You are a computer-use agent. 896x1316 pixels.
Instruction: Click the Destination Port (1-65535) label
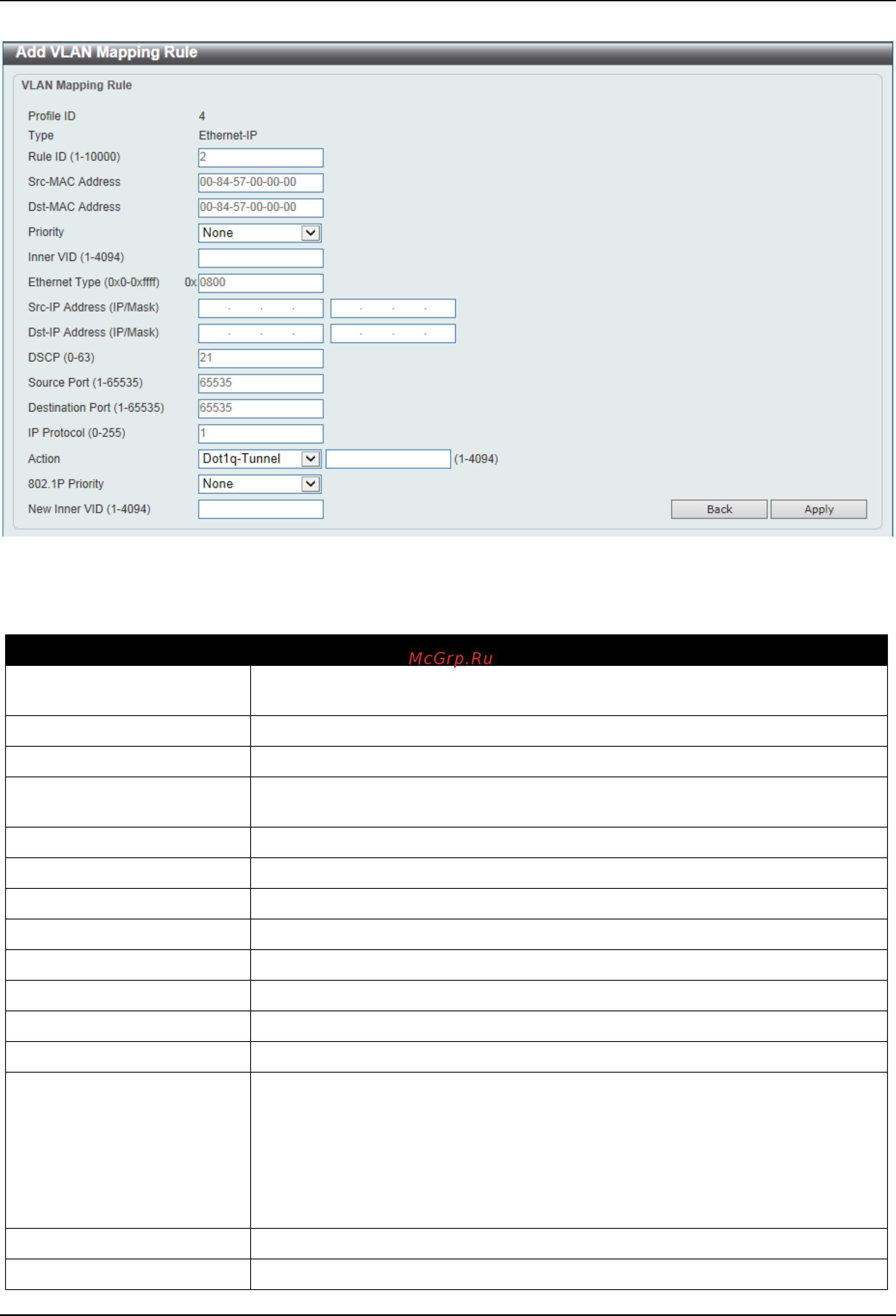coord(96,408)
